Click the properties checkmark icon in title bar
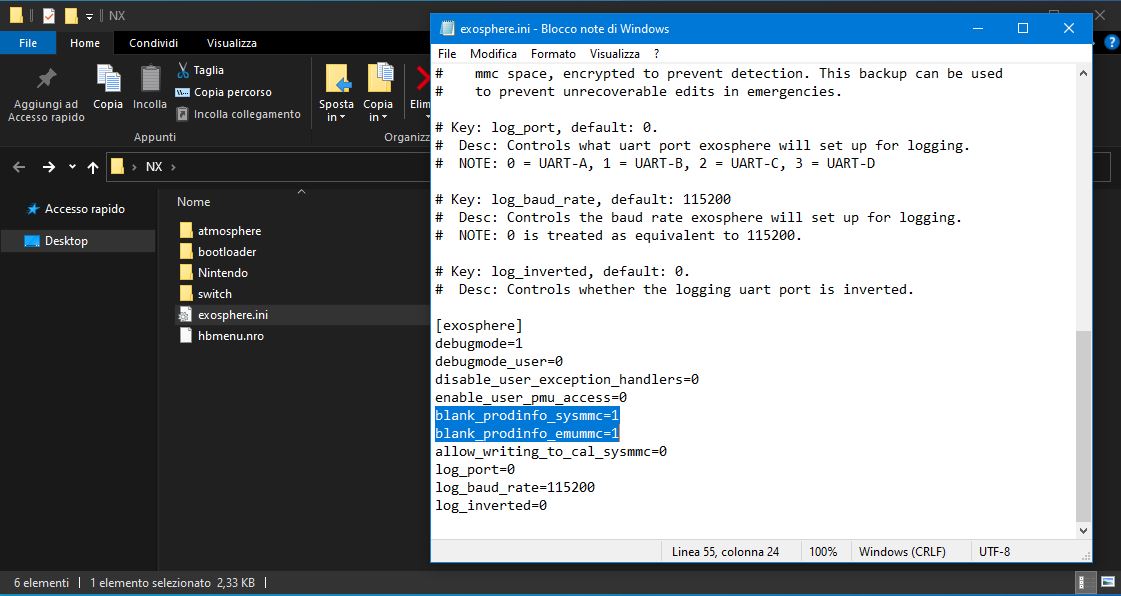Screen dimensions: 1121x596 pyautogui.click(x=48, y=16)
